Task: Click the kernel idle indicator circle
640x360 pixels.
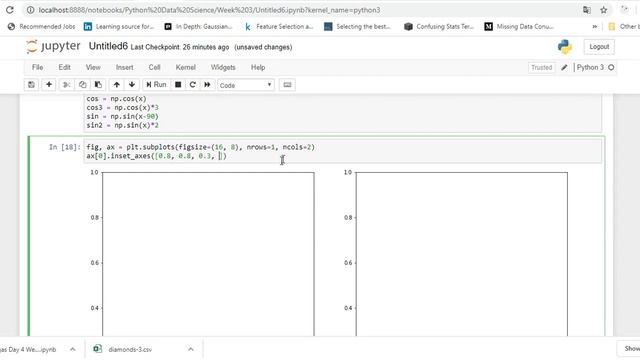Action: click(611, 67)
